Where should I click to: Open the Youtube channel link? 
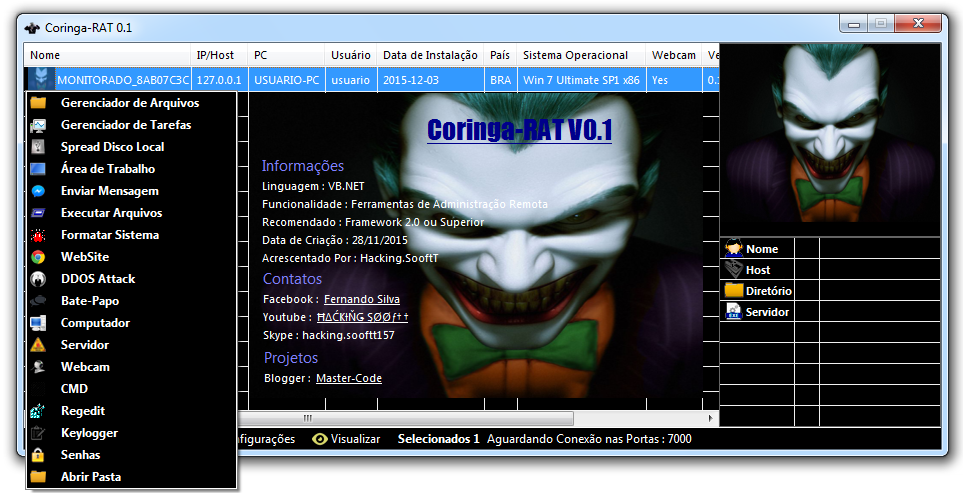point(362,317)
